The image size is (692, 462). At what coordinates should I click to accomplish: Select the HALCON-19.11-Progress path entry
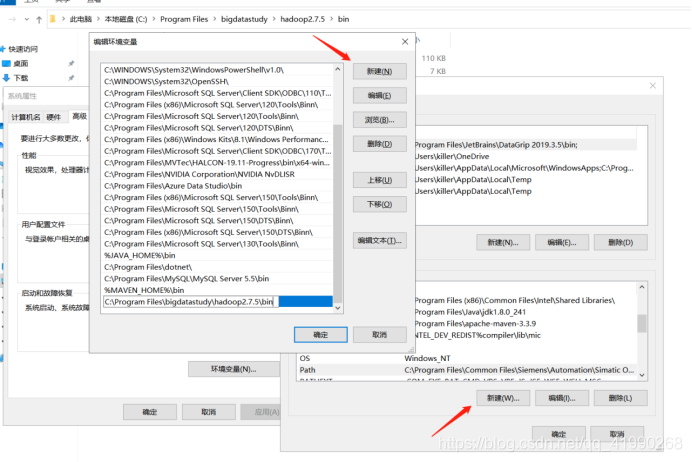click(x=218, y=163)
